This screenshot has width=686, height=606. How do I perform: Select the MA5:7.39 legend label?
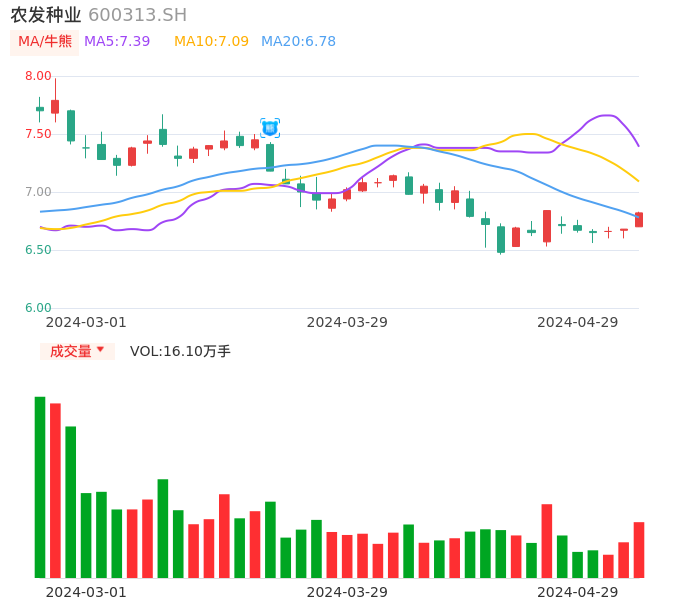click(x=117, y=42)
